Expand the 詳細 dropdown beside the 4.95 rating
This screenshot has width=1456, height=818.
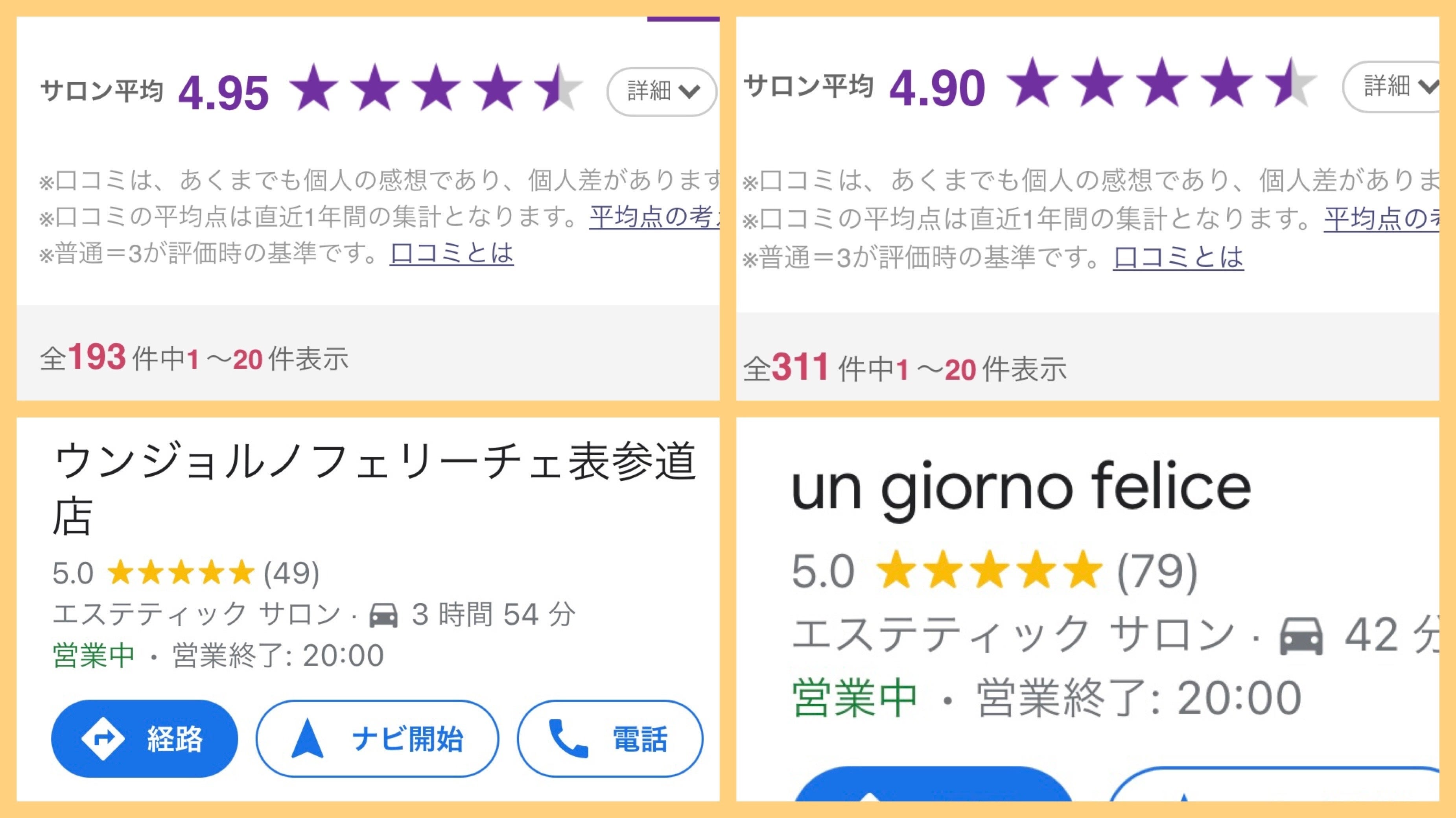click(x=662, y=92)
